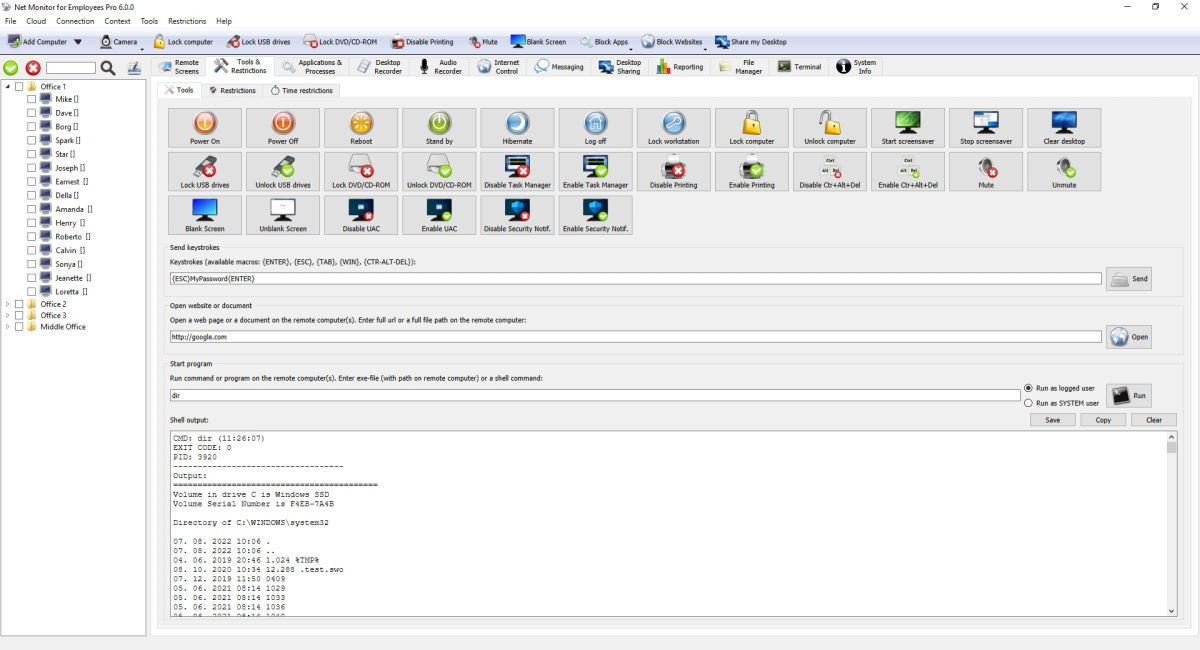1200x650 pixels.
Task: Select the Run as SYSTEM user radio button
Action: coord(1028,403)
